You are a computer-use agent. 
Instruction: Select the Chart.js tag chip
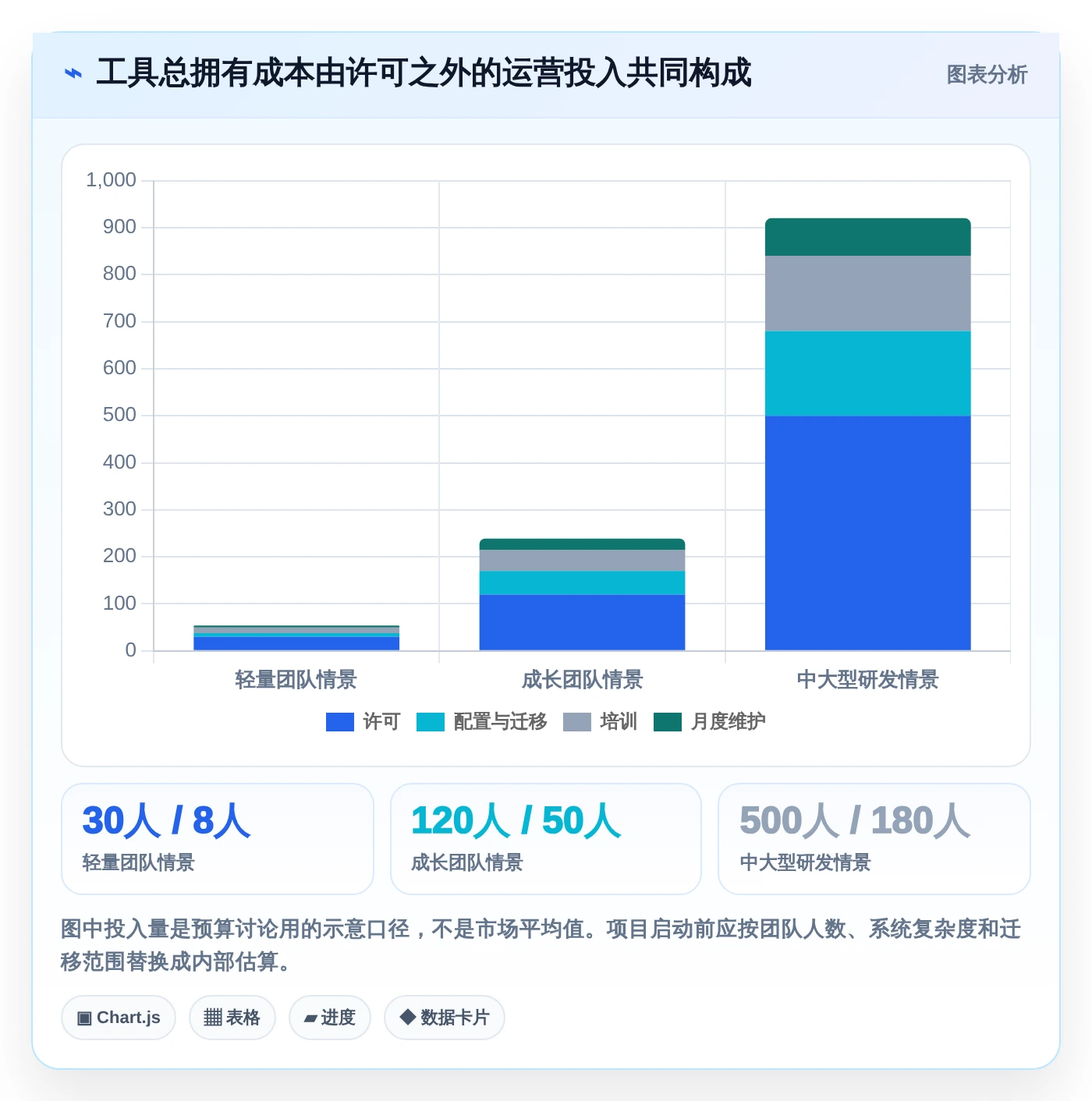119,1018
